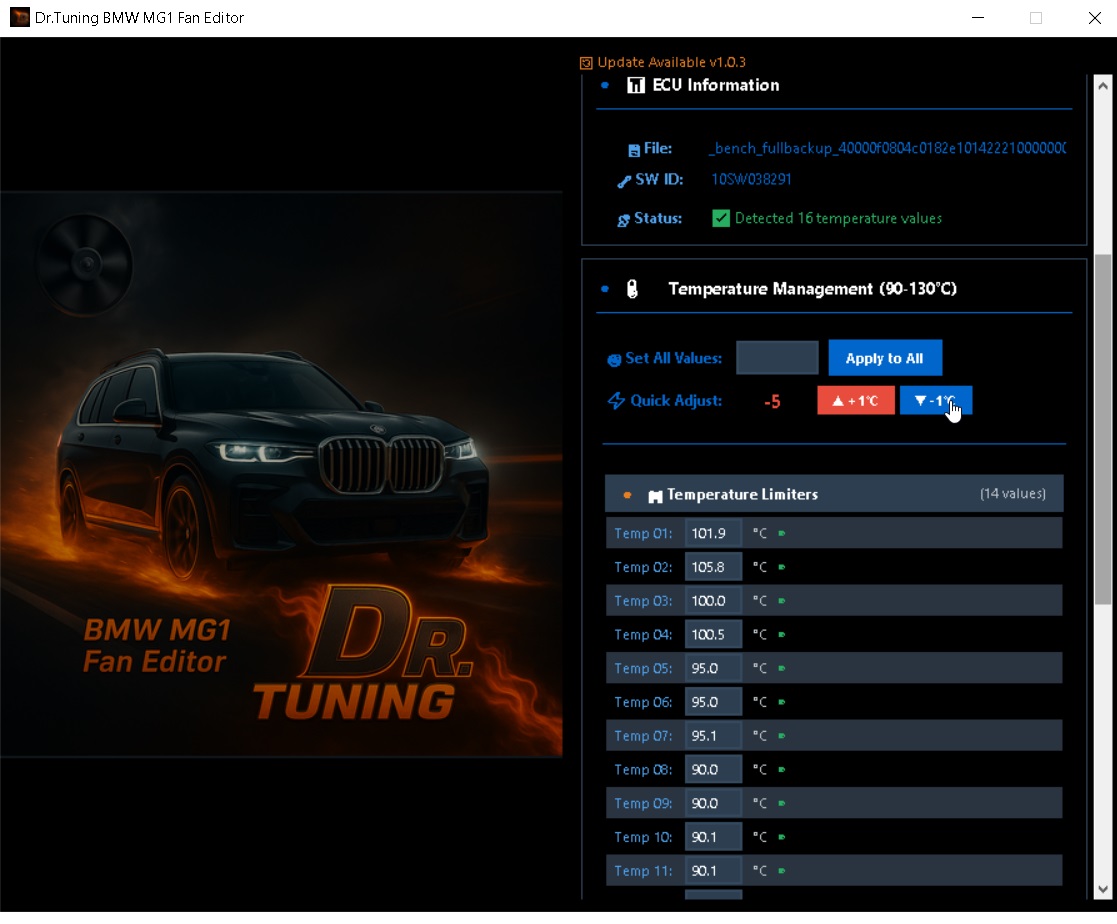Click the ECU Information header icon
The width and height of the screenshot is (1117, 924).
pos(635,85)
